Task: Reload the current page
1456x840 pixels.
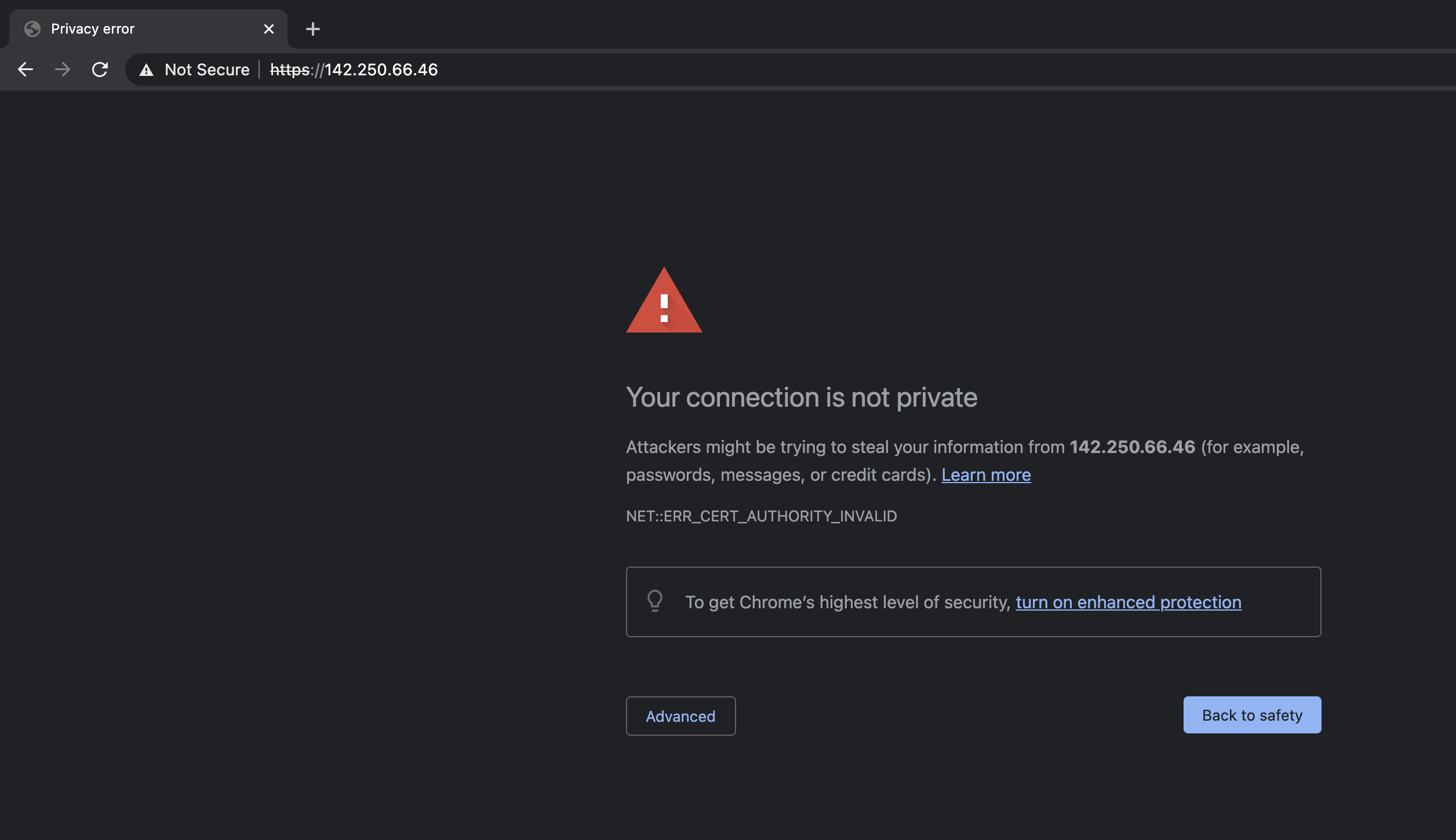Action: pyautogui.click(x=100, y=70)
